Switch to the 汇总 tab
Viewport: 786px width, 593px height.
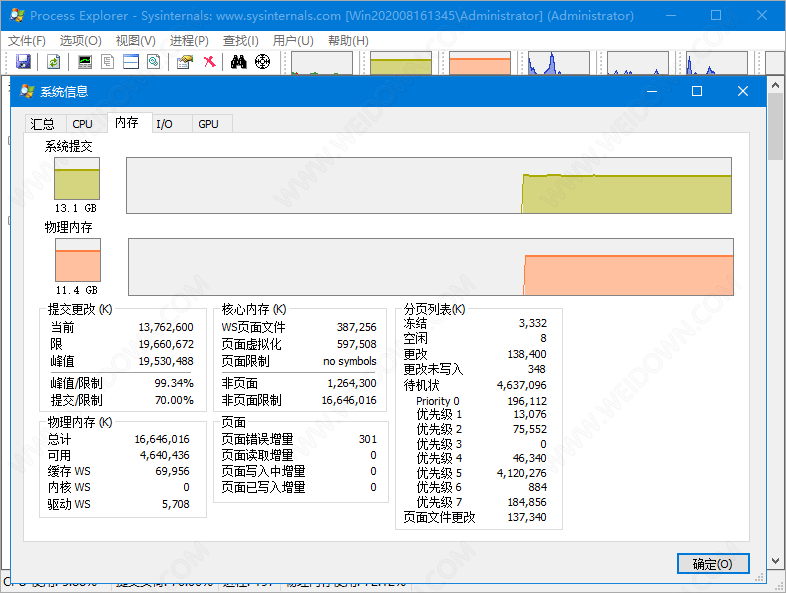coord(44,124)
